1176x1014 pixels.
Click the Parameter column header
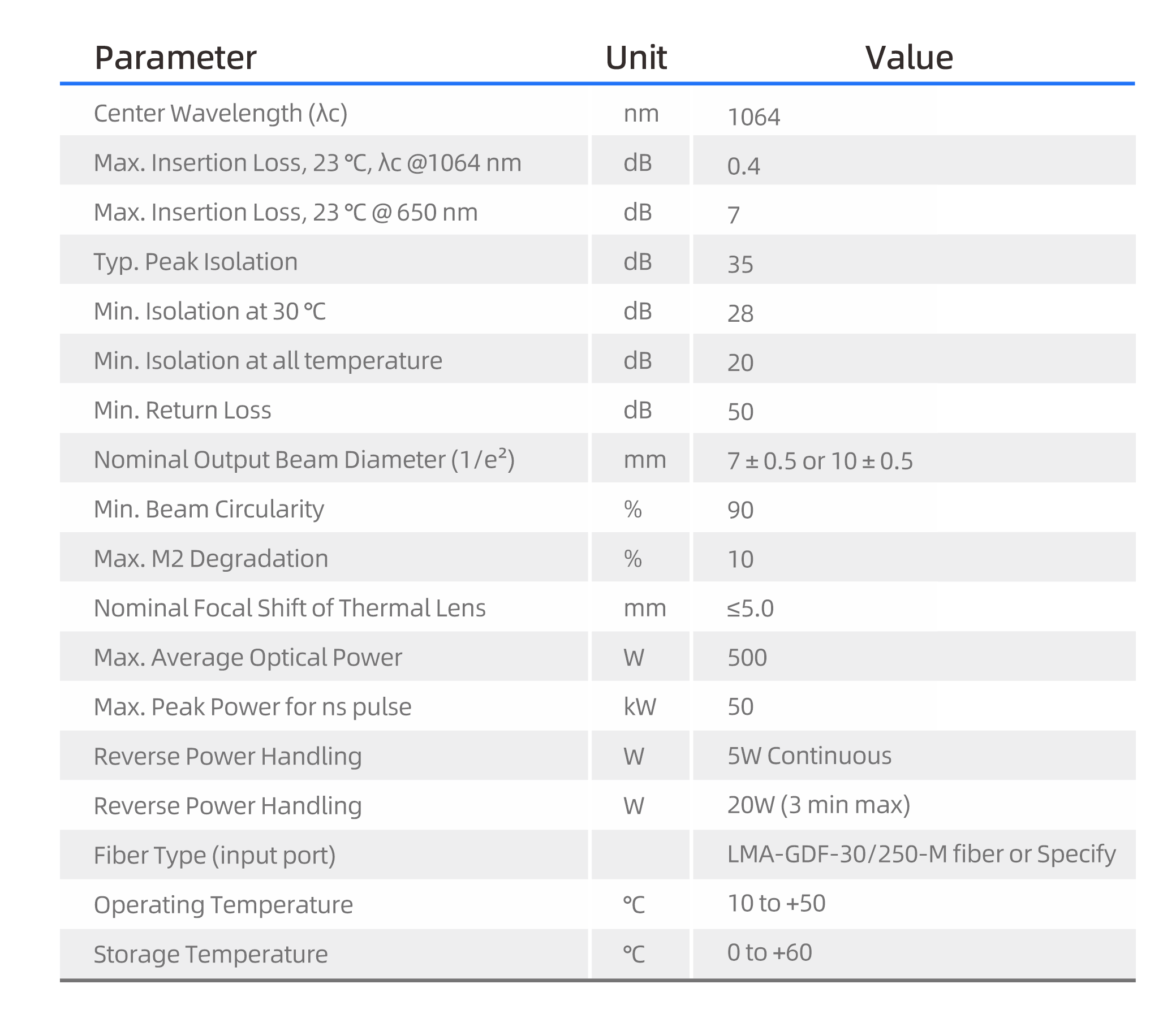click(175, 58)
